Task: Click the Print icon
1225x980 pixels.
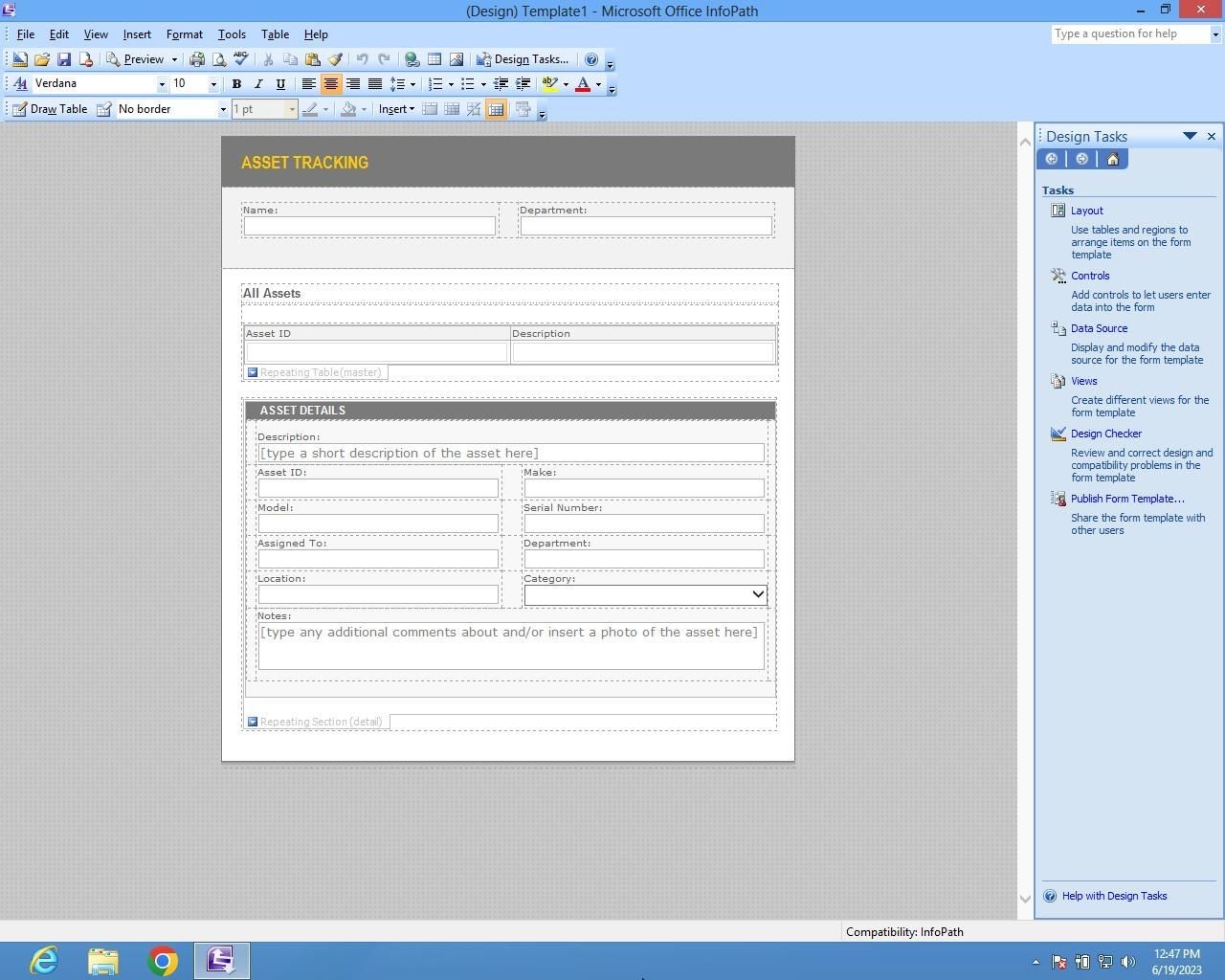Action: click(197, 59)
